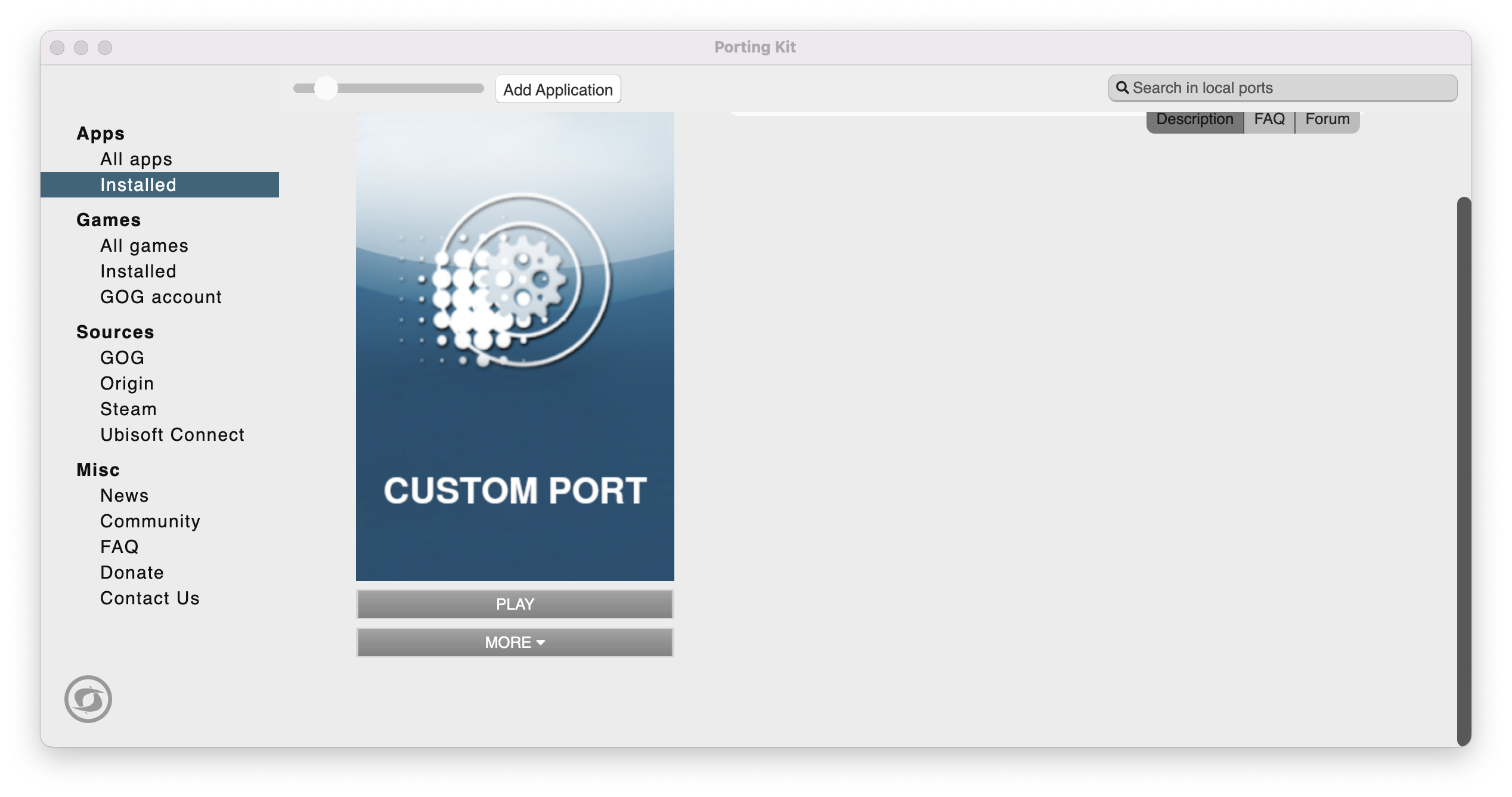This screenshot has height=797, width=1512.
Task: Open the Steam source
Action: (128, 409)
